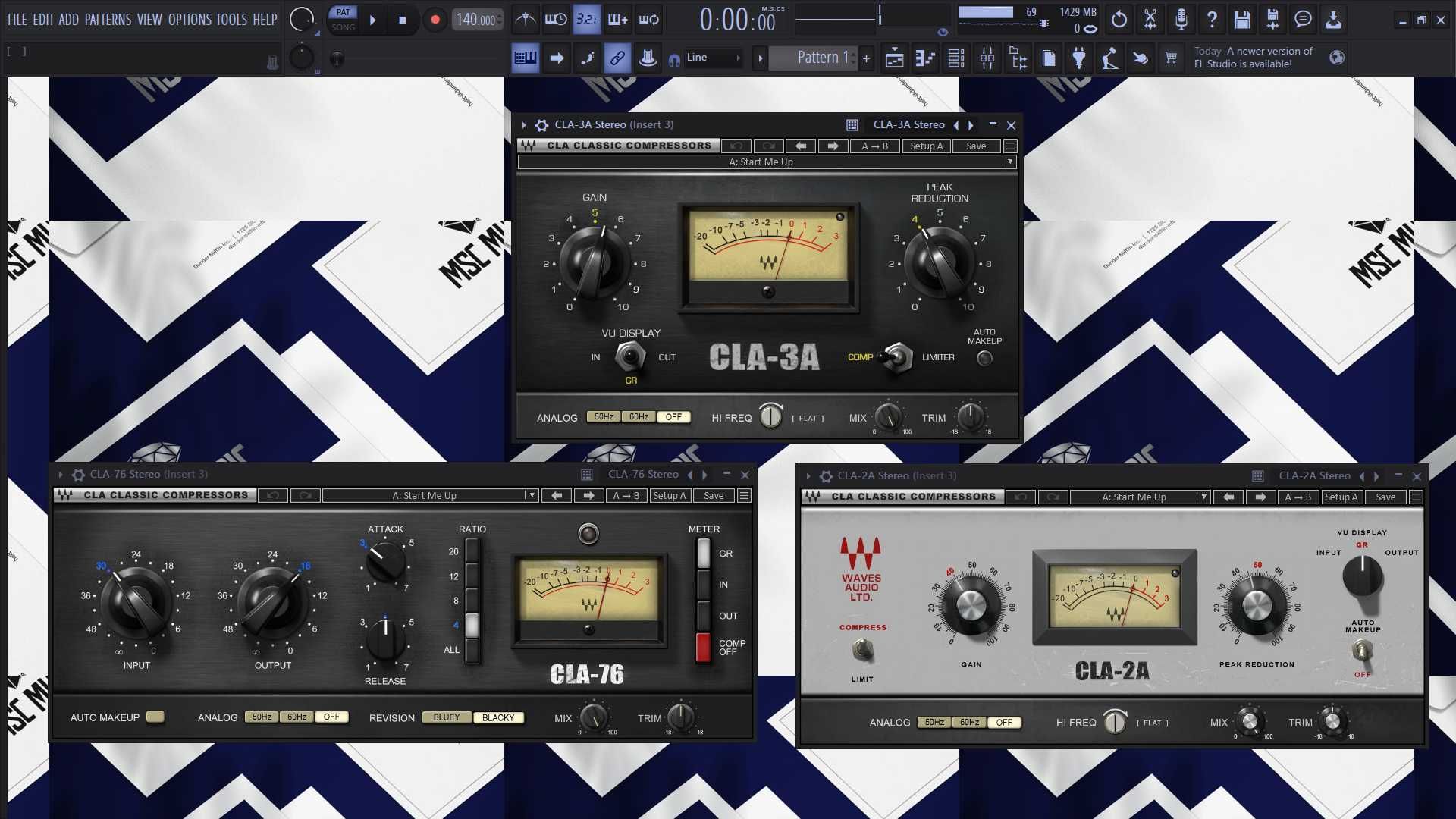Open the shopping cart icon

[1171, 58]
